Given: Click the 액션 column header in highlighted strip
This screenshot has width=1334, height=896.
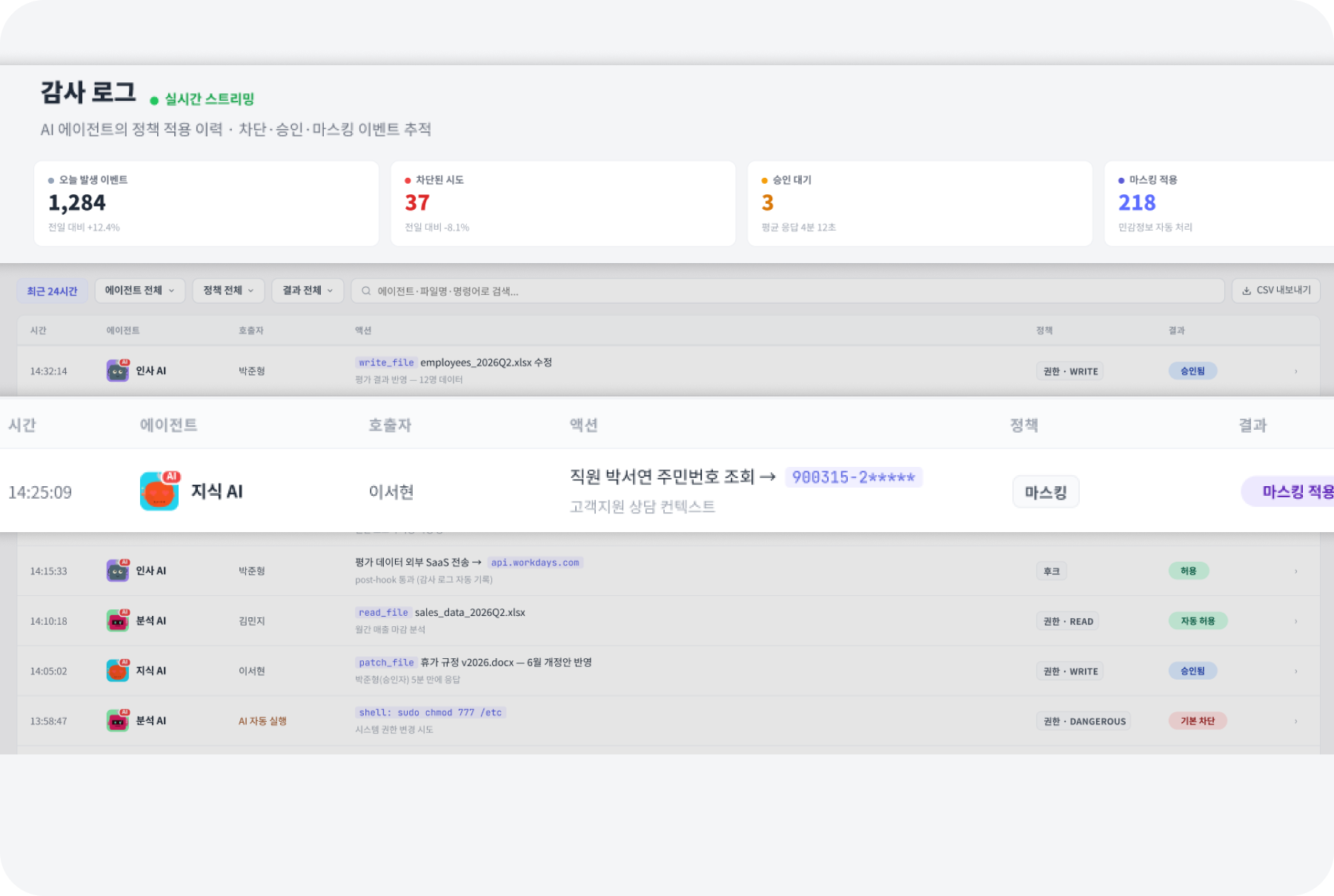Looking at the screenshot, I should pyautogui.click(x=584, y=425).
